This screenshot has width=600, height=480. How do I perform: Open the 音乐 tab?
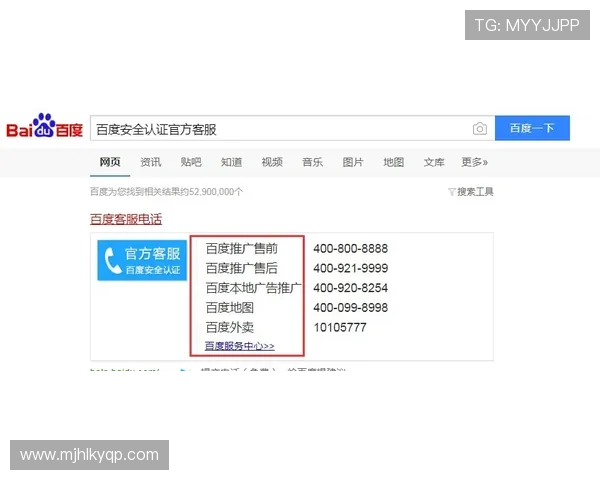point(312,162)
